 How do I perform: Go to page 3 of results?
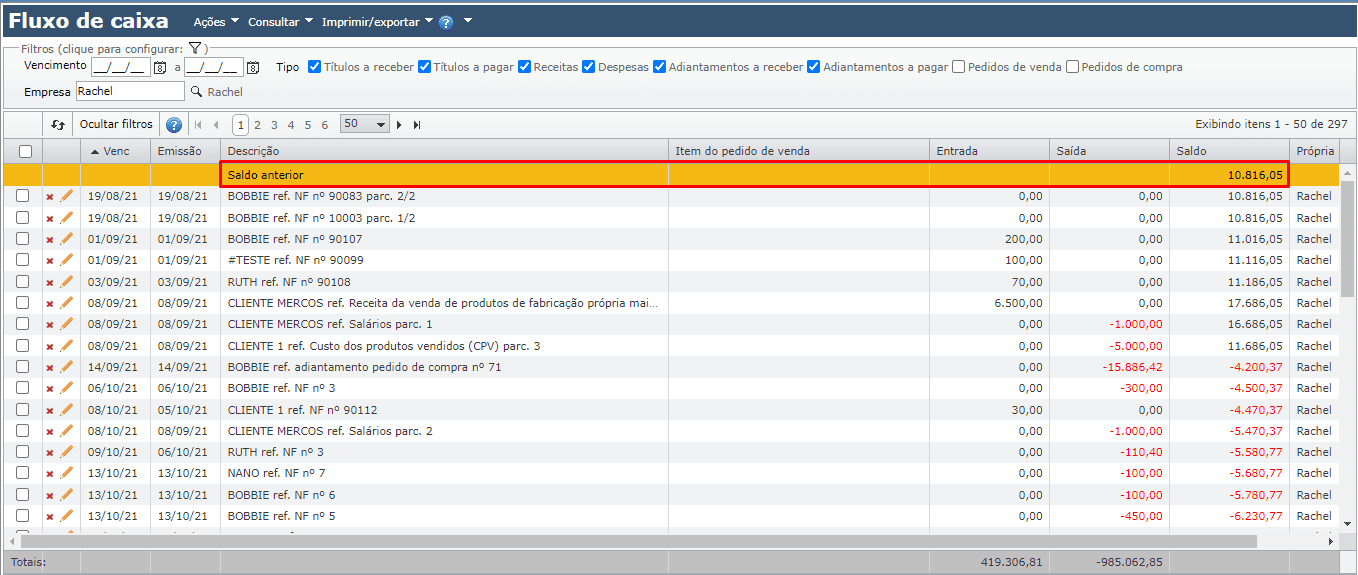click(274, 125)
